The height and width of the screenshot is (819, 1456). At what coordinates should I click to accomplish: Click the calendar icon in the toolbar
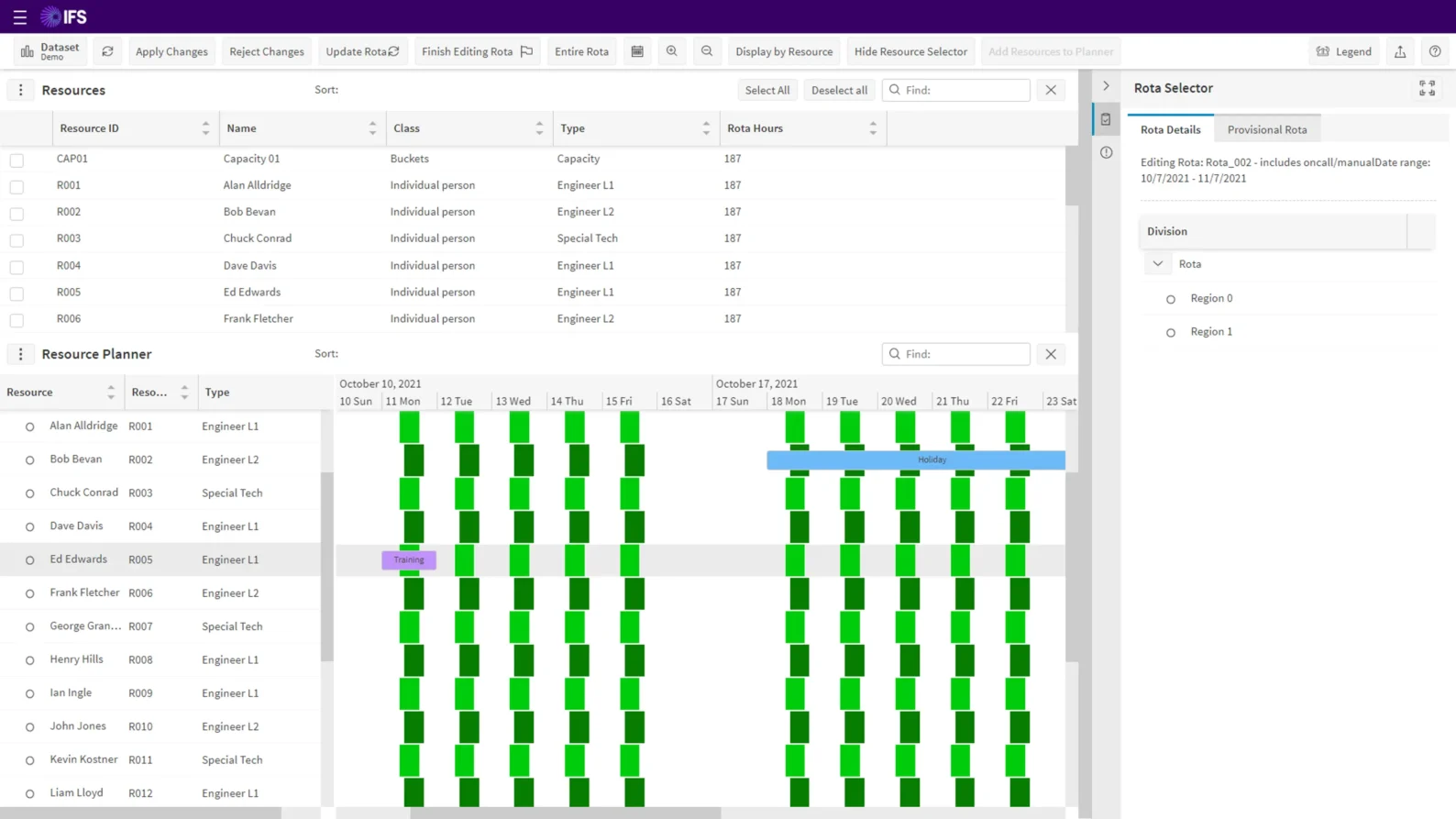coord(637,51)
